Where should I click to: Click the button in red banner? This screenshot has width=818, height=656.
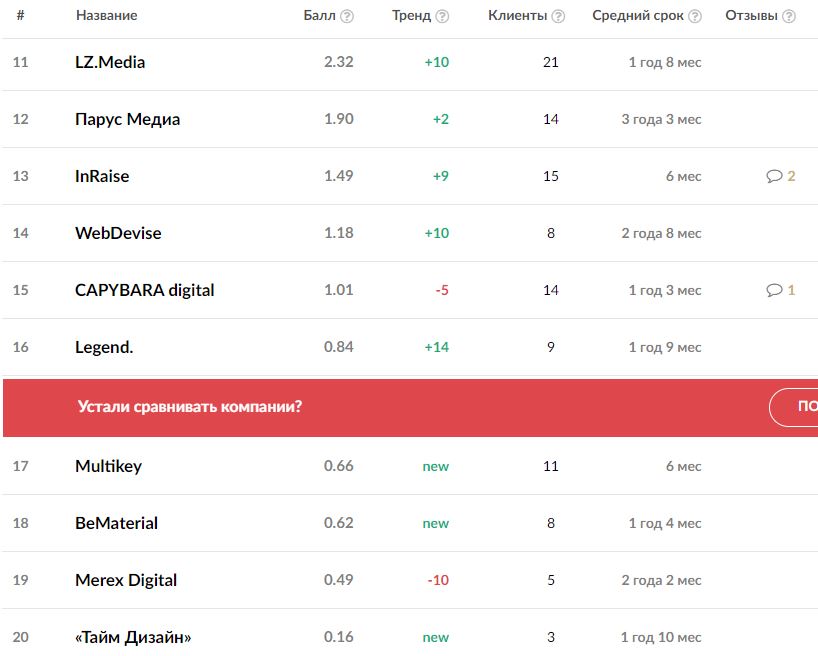pos(794,407)
